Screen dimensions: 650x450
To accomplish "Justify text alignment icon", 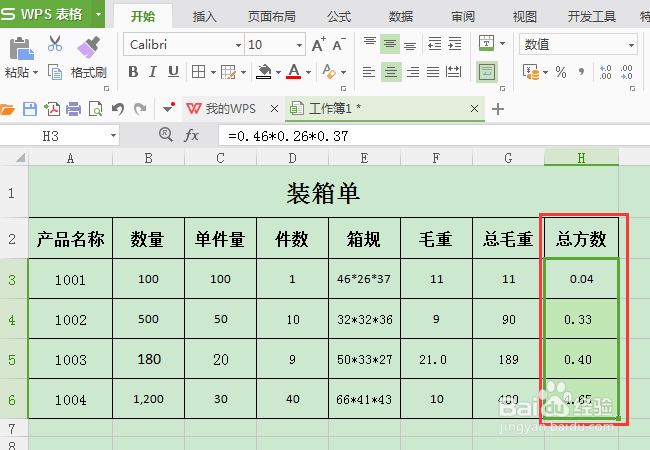I will 433,72.
